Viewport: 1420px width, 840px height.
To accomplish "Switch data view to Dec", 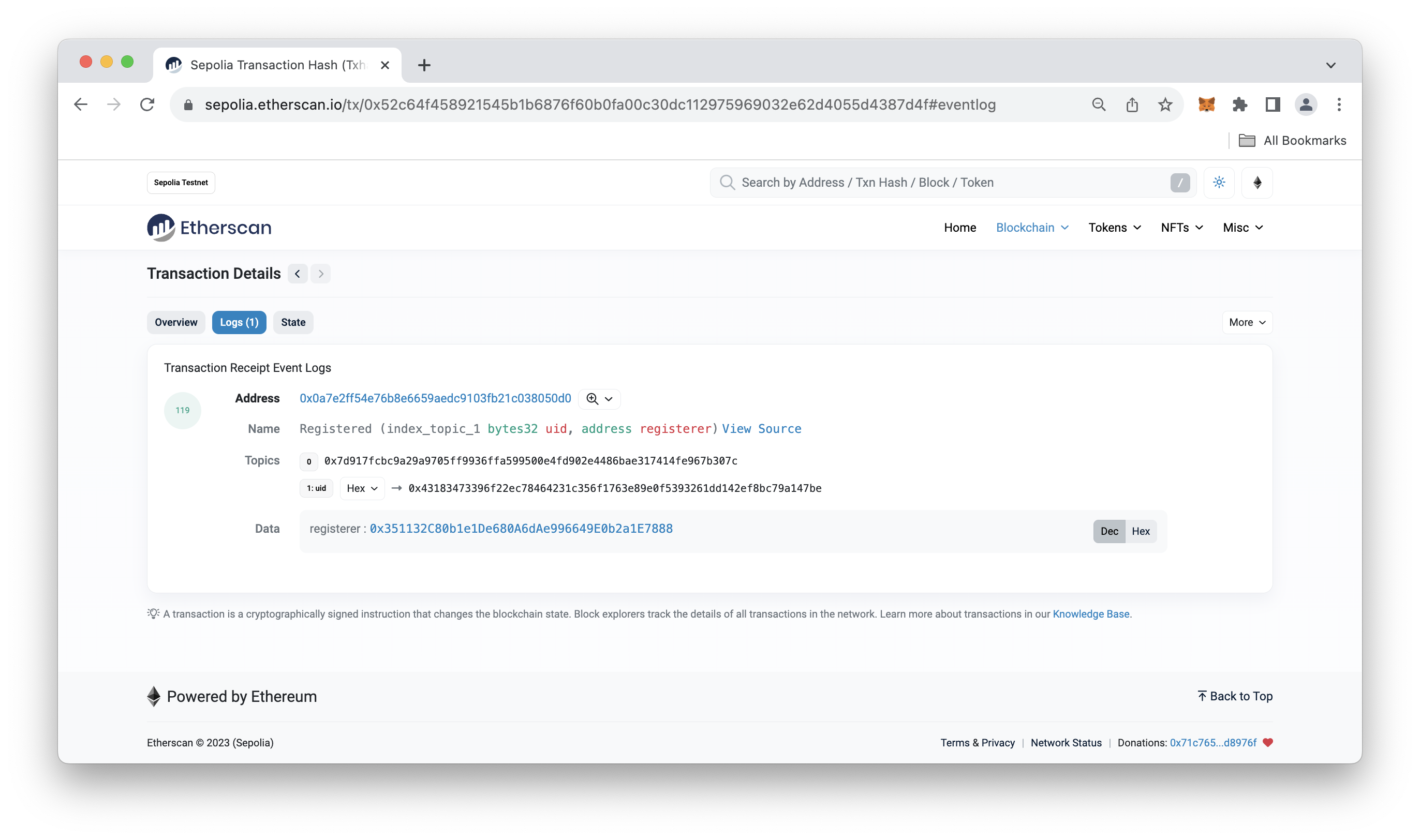I will (x=1108, y=531).
